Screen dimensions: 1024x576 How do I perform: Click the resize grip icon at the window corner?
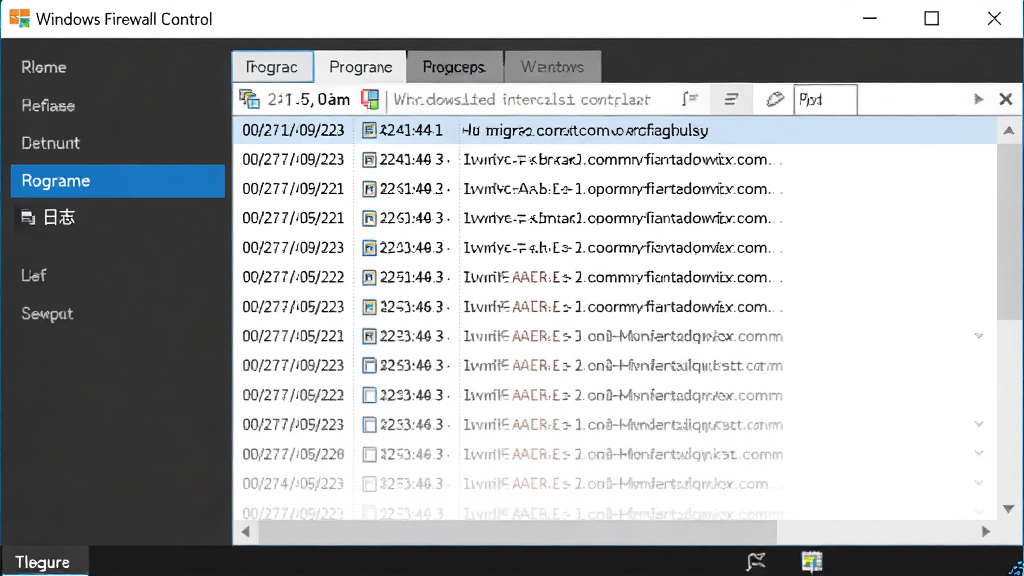(x=1016, y=568)
